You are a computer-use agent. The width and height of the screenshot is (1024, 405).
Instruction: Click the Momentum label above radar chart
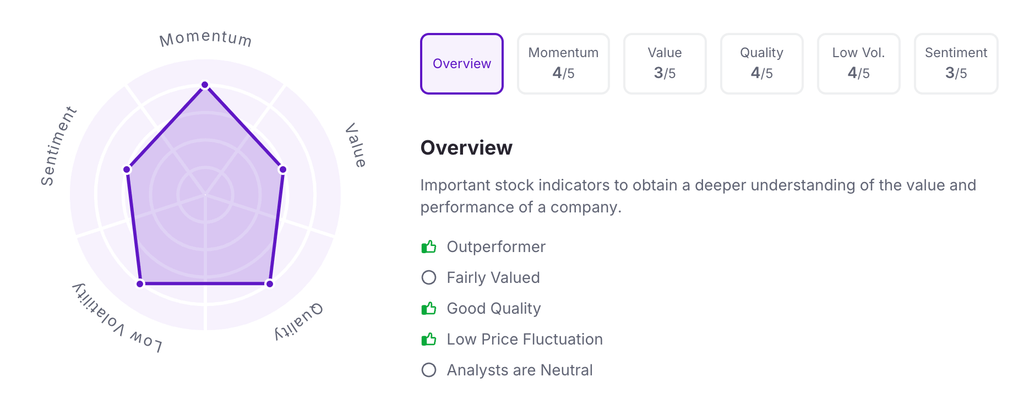(206, 40)
